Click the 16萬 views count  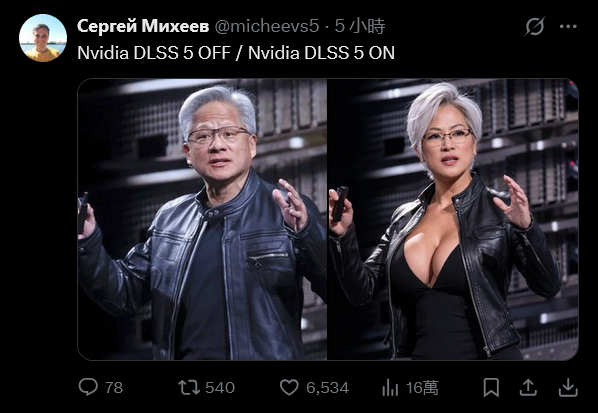(422, 388)
